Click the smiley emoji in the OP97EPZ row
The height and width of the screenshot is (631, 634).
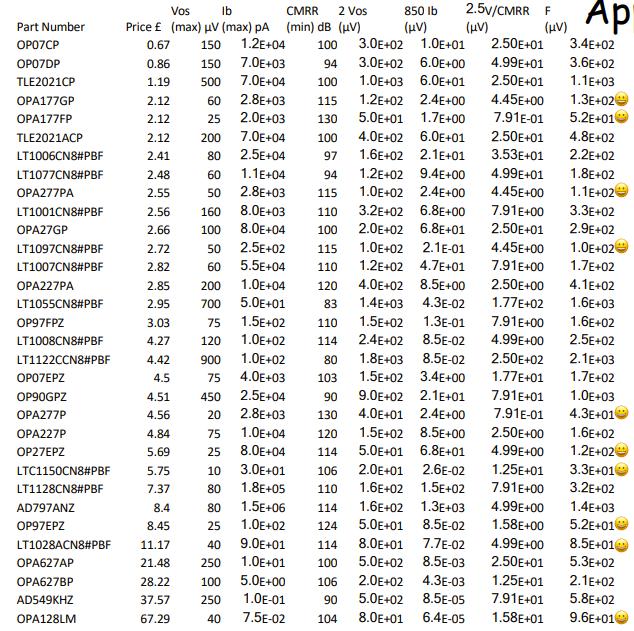[x=622, y=524]
